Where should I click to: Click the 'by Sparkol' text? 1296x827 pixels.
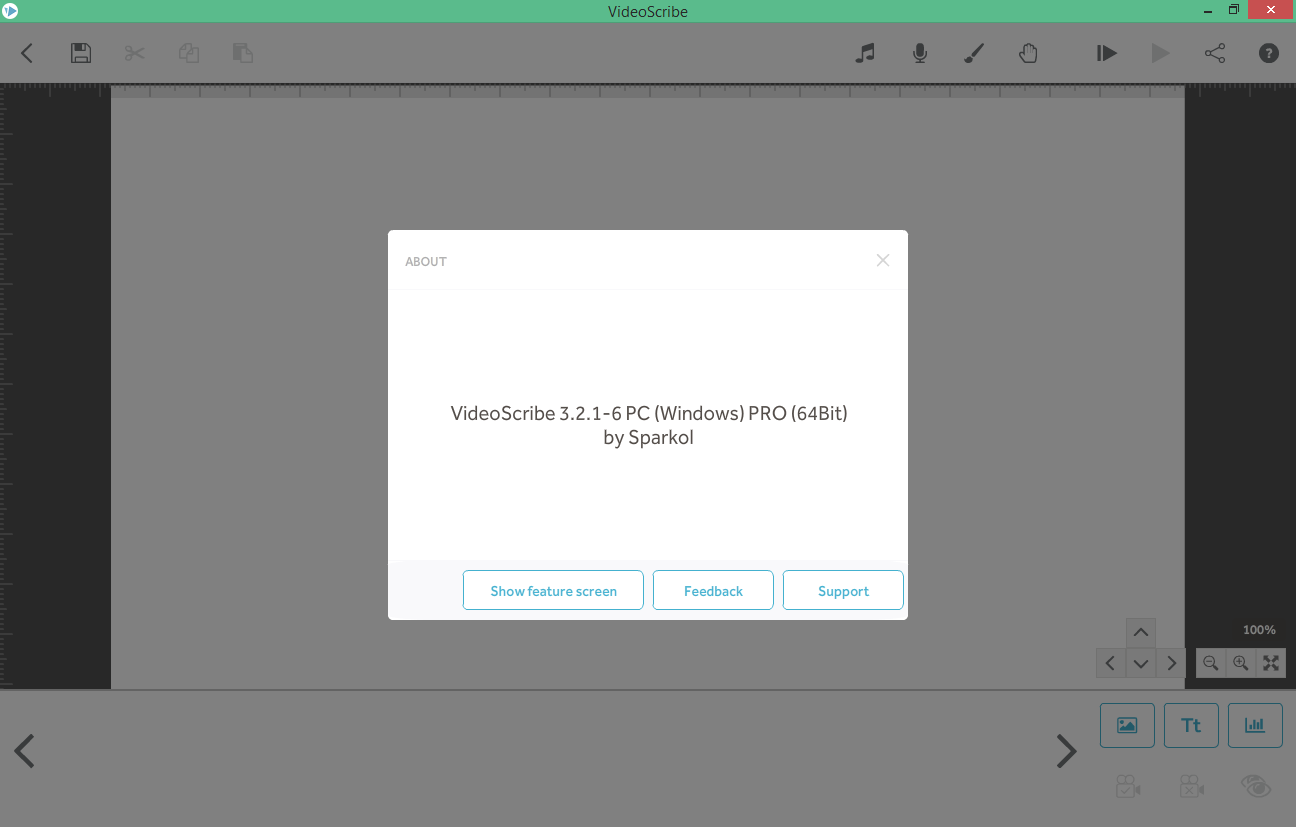(x=648, y=437)
